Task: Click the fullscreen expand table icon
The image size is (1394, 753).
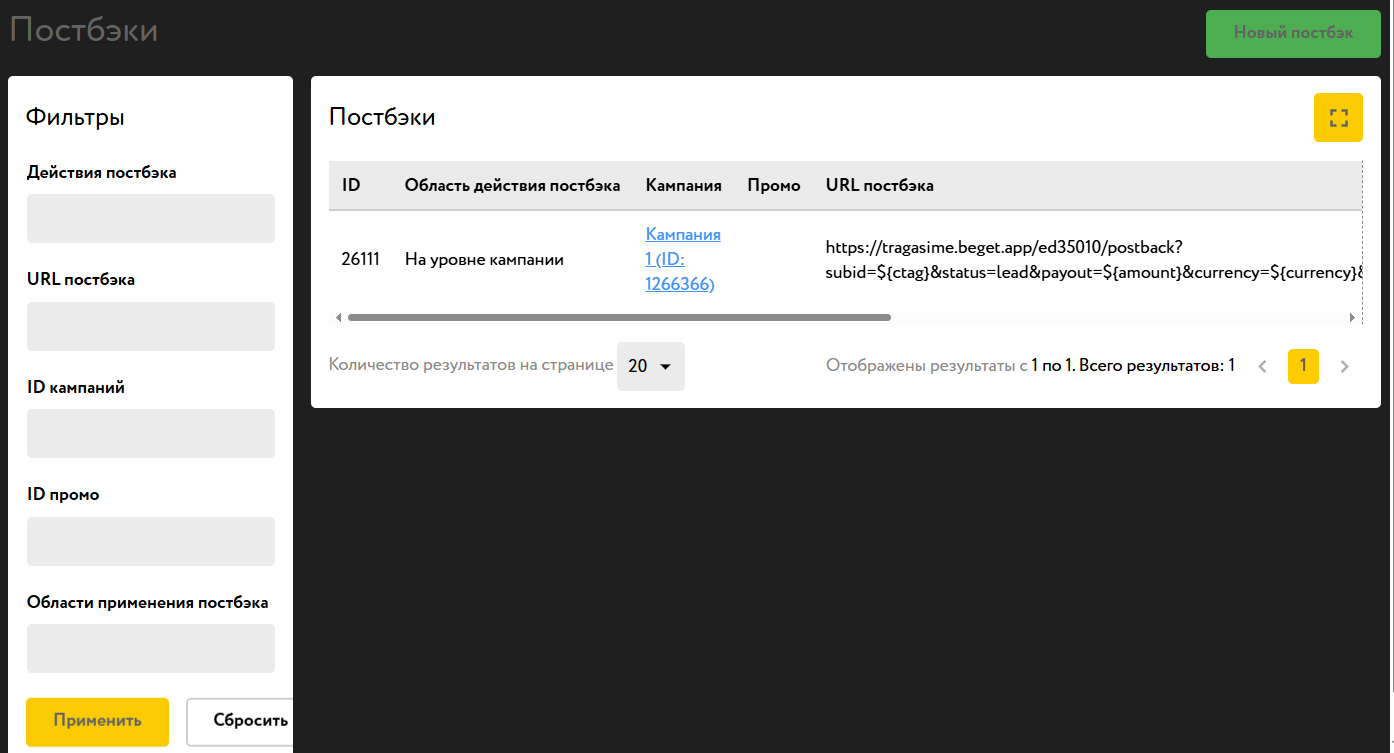Action: click(x=1338, y=118)
